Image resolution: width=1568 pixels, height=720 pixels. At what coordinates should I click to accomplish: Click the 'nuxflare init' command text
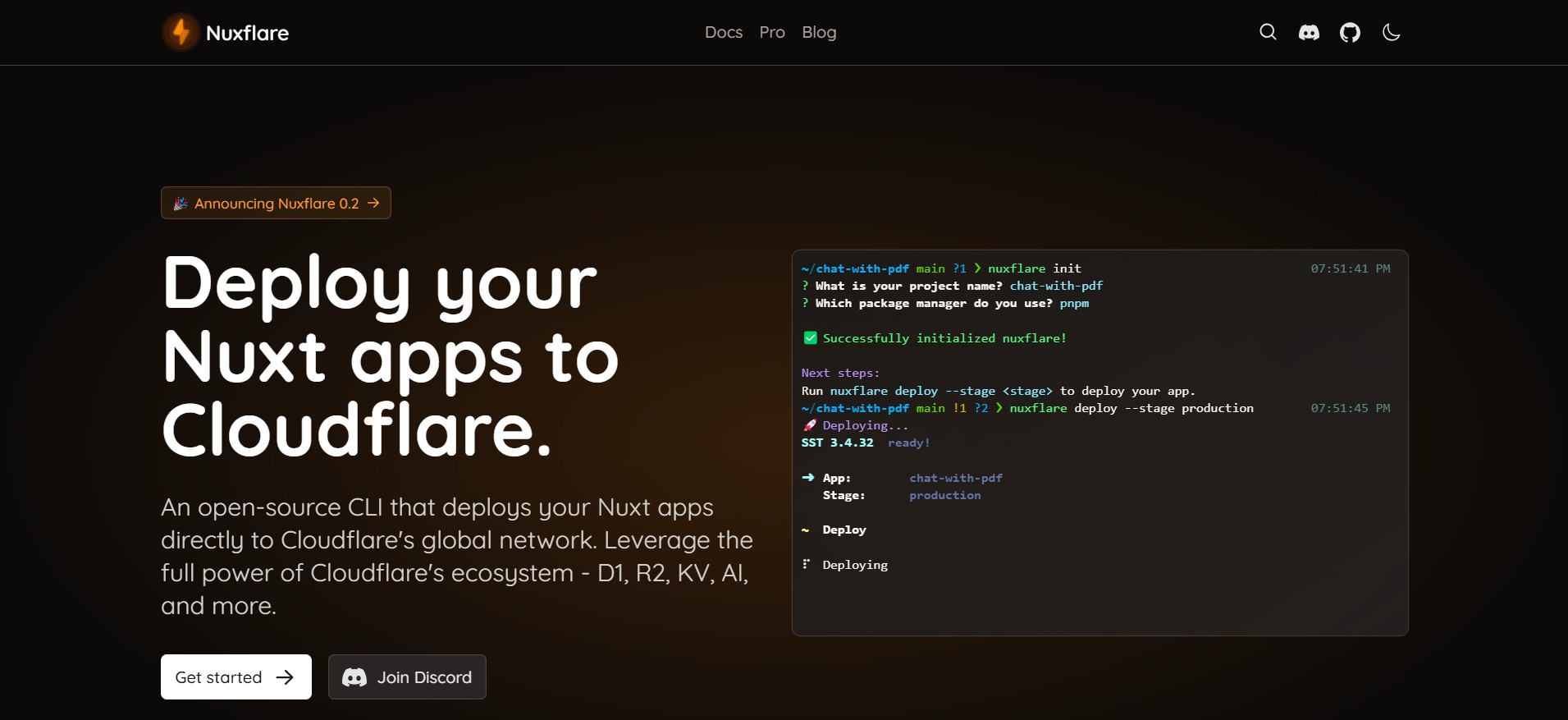pyautogui.click(x=1035, y=268)
